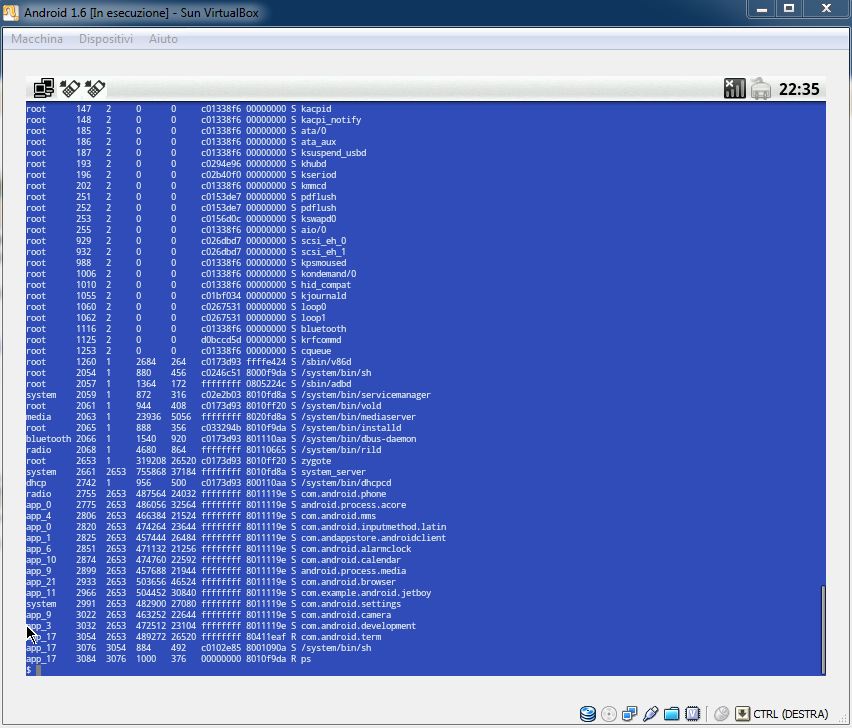Open the Macchina menu

click(37, 39)
